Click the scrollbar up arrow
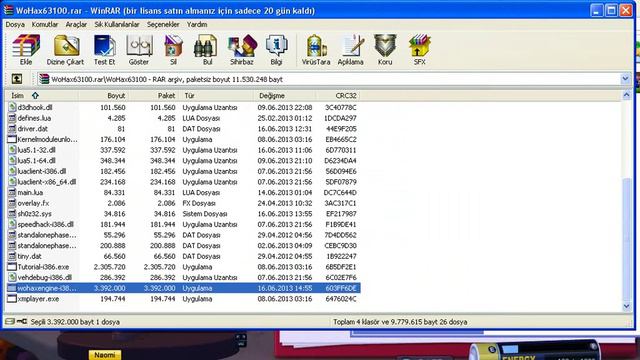Viewport: 640px width, 360px height. pyautogui.click(x=627, y=96)
